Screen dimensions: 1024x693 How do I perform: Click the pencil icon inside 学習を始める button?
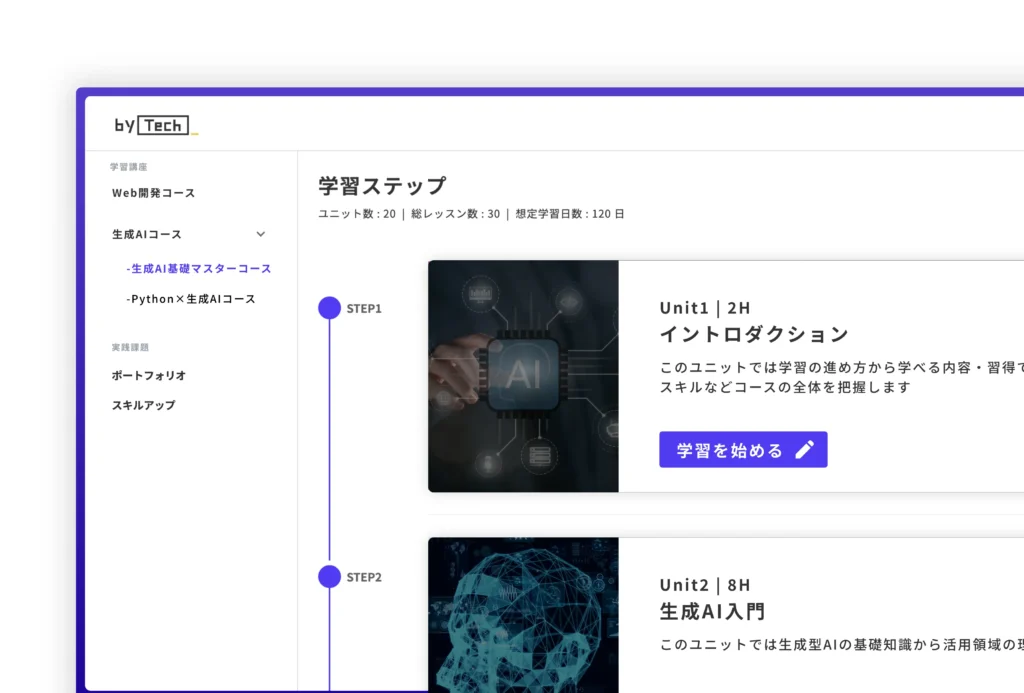point(806,449)
